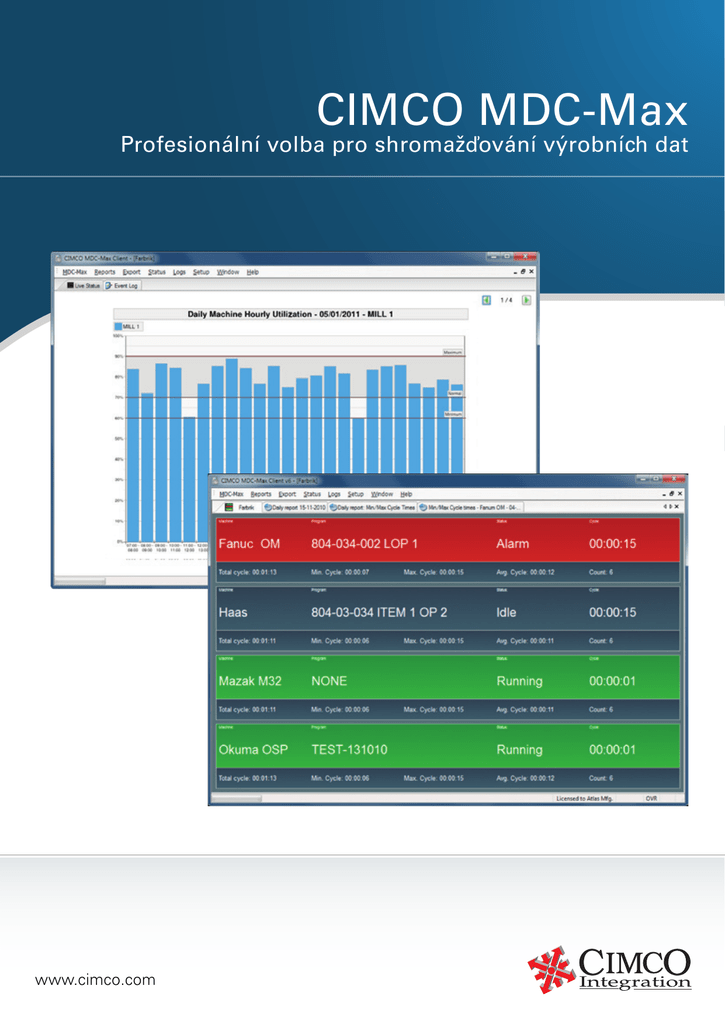Click program 804-034-002 LOP 1

364,543
